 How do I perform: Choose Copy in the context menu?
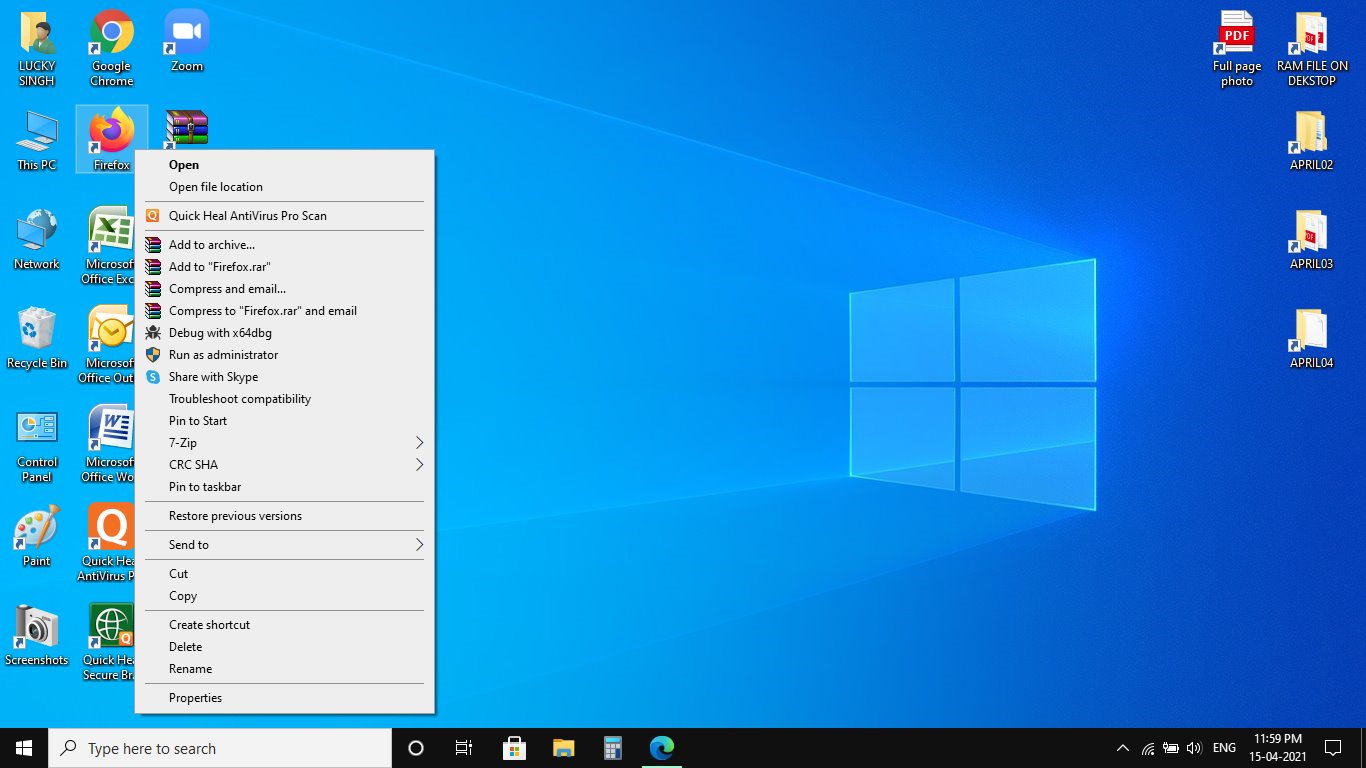284,596
